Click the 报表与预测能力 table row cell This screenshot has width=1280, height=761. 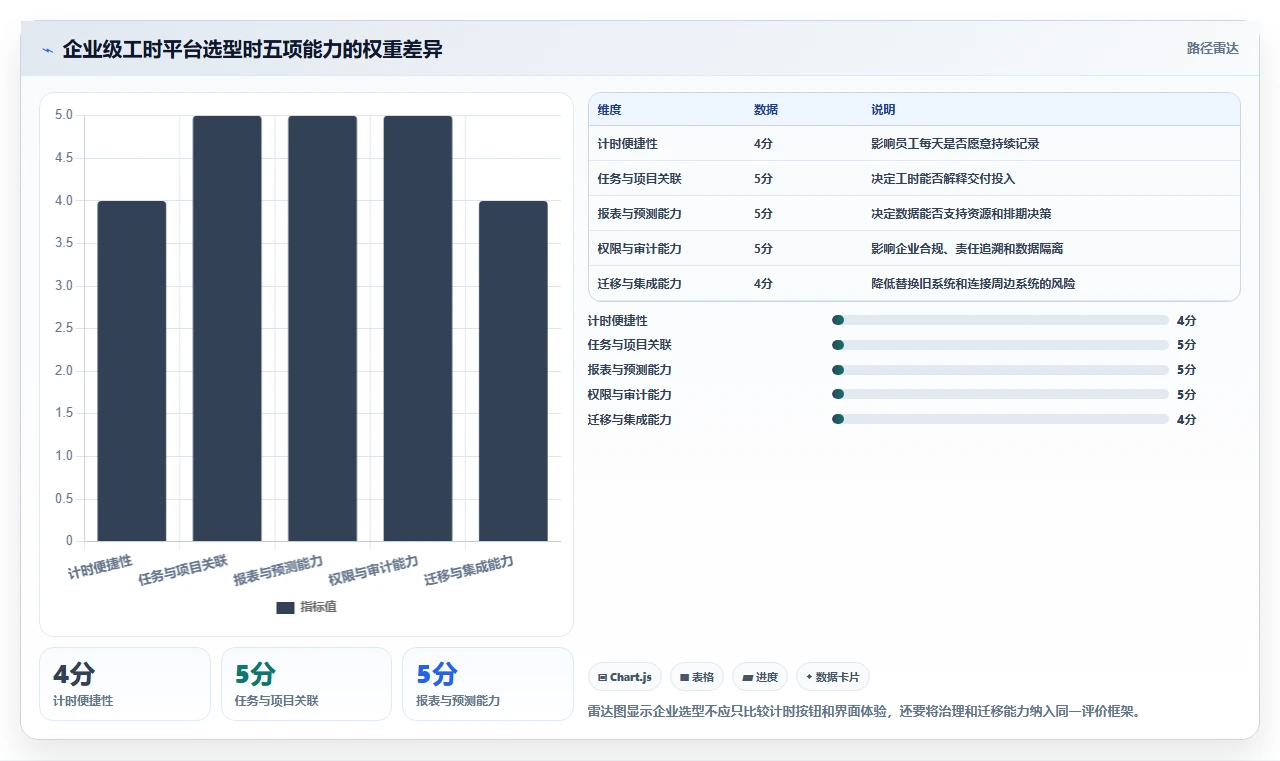(640, 214)
